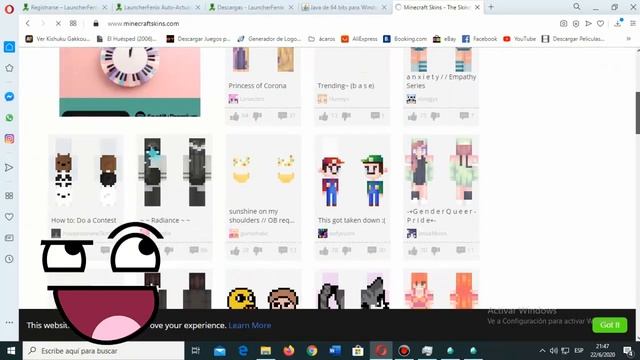Open the Speed Dial grid in the address bar
This screenshot has height=360, width=640.
pyautogui.click(x=73, y=24)
